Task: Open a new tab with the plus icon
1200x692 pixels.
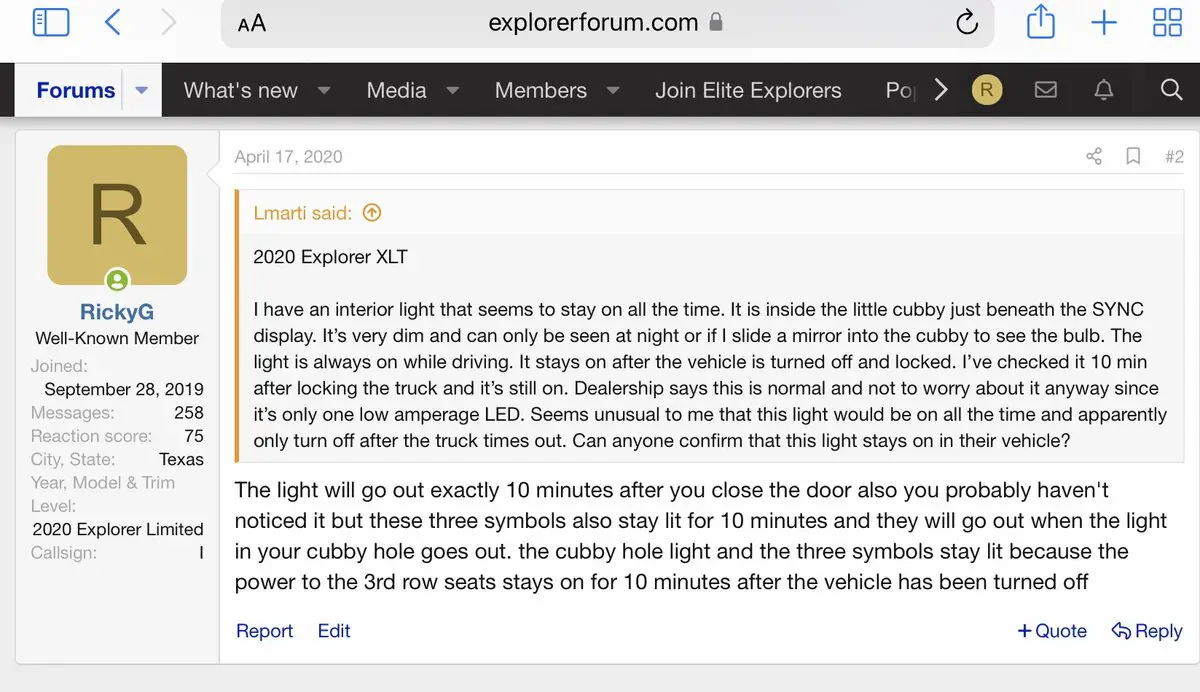Action: point(1104,22)
